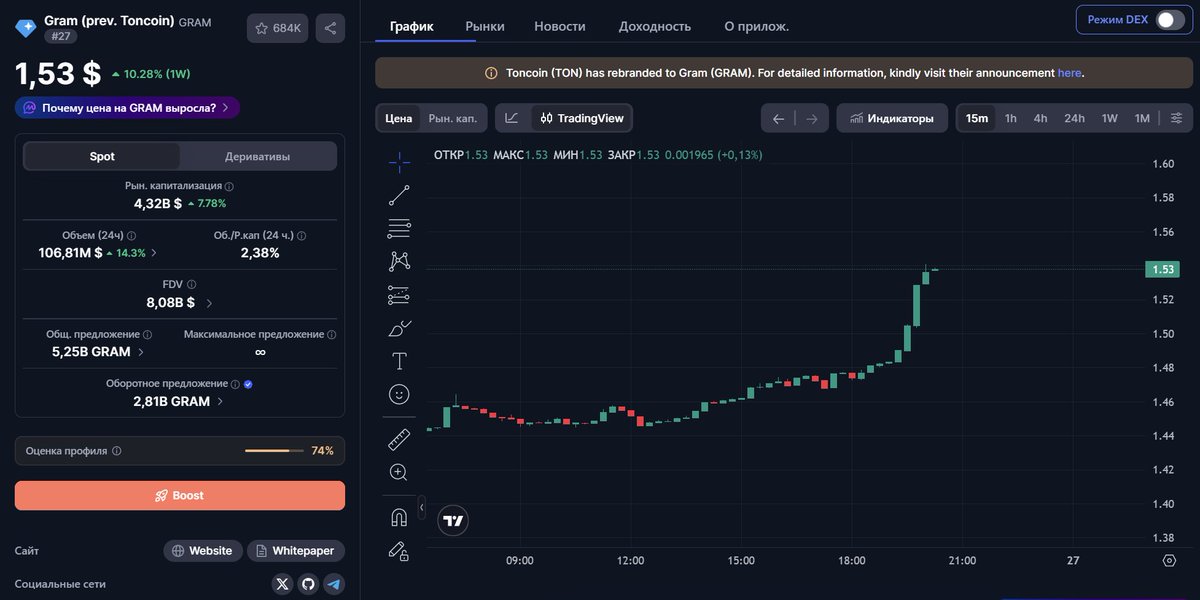
Task: Add GRAM to watchlist star 684K
Action: pos(278,28)
